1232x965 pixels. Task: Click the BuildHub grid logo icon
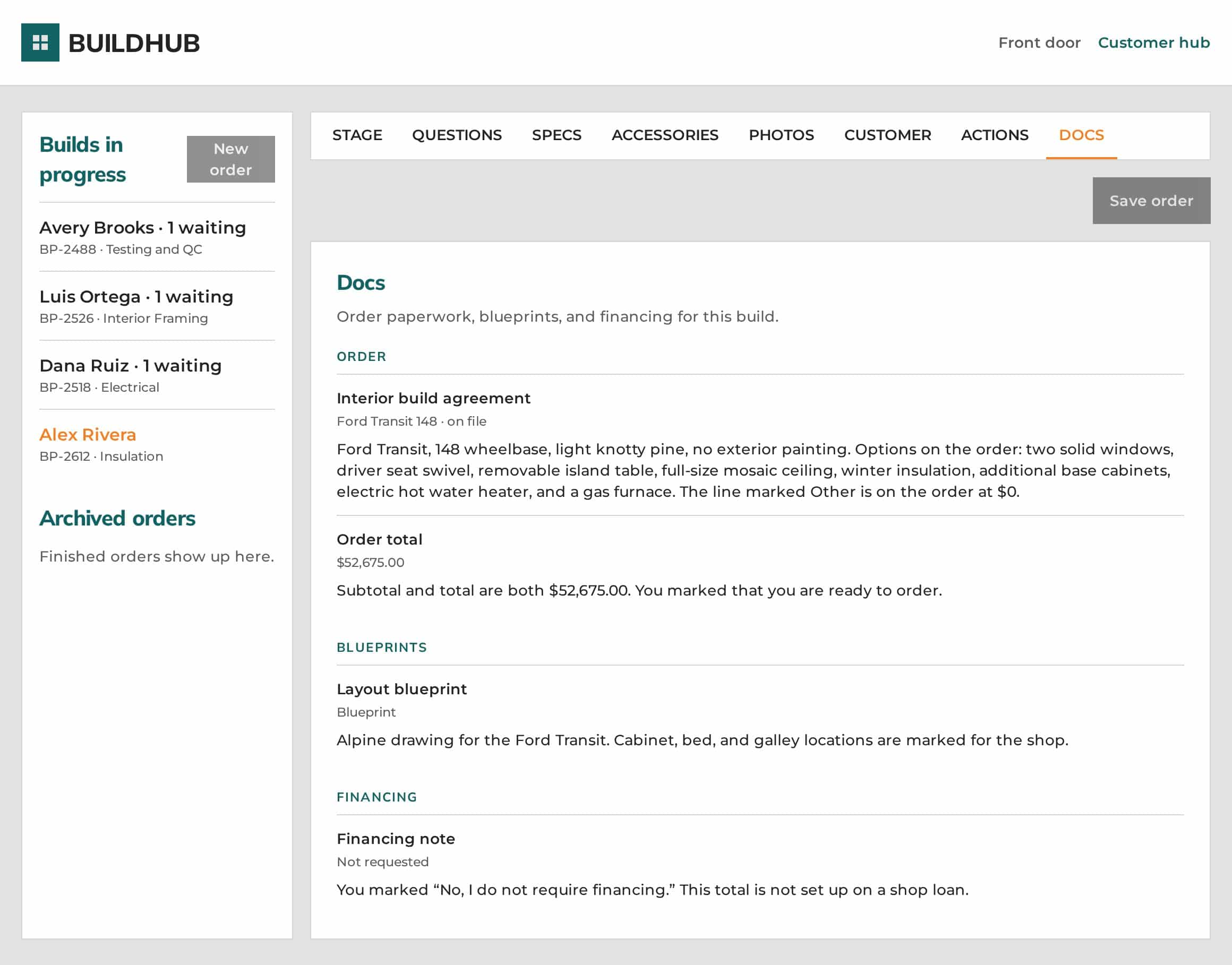(40, 42)
